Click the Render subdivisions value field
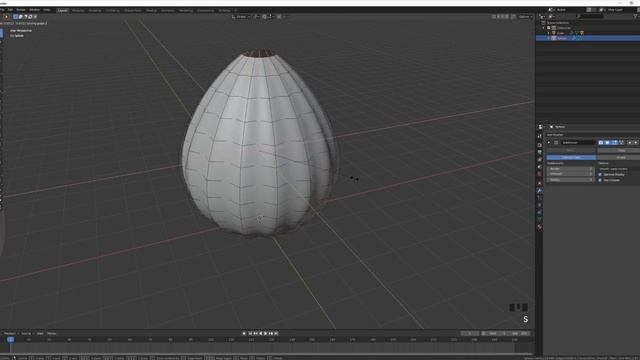 570,169
